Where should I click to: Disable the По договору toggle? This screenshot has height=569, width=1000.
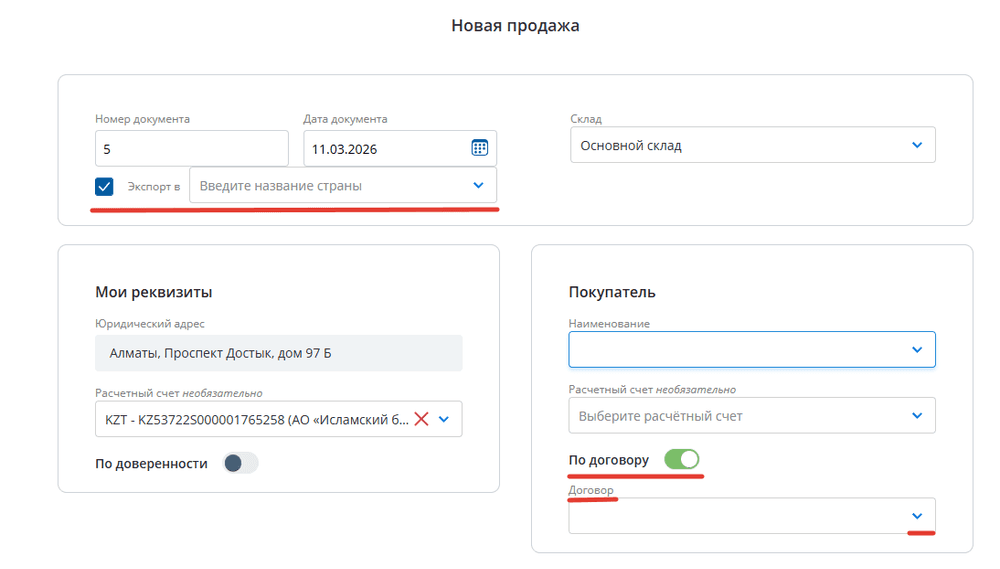[681, 460]
